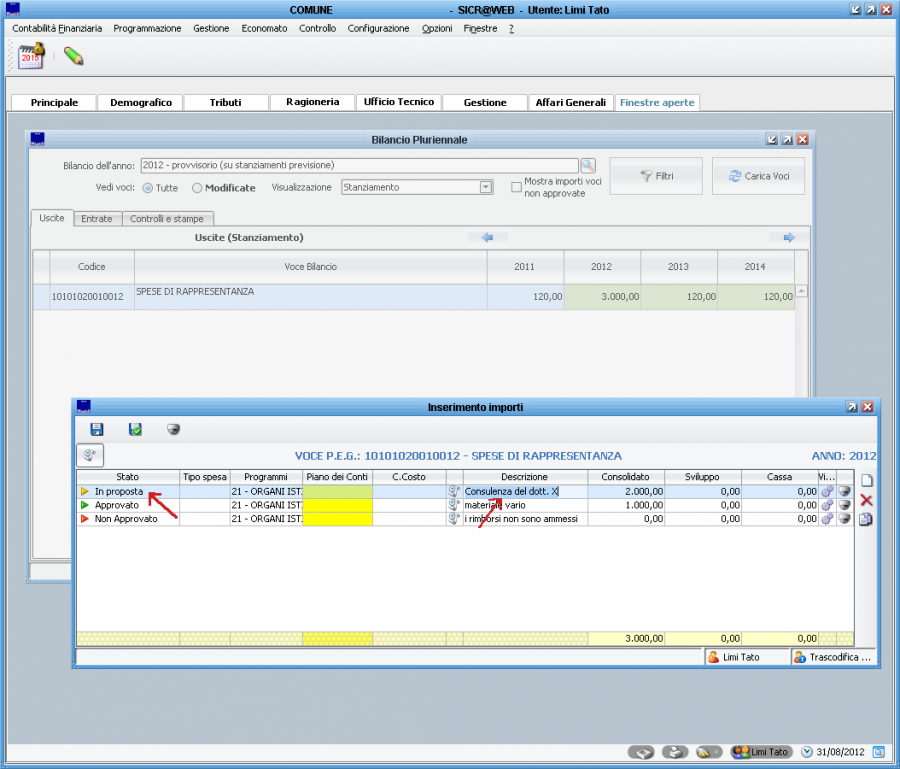Click the Bilancio dell'anno input field

point(358,165)
